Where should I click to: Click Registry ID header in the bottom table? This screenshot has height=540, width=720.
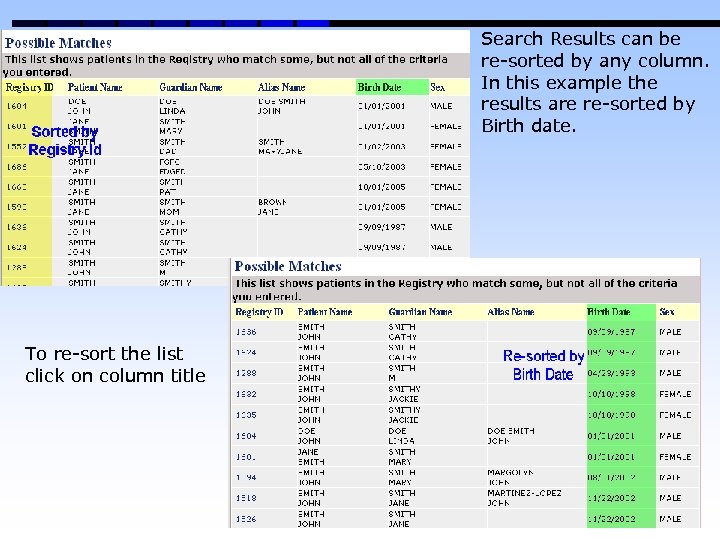(x=259, y=312)
